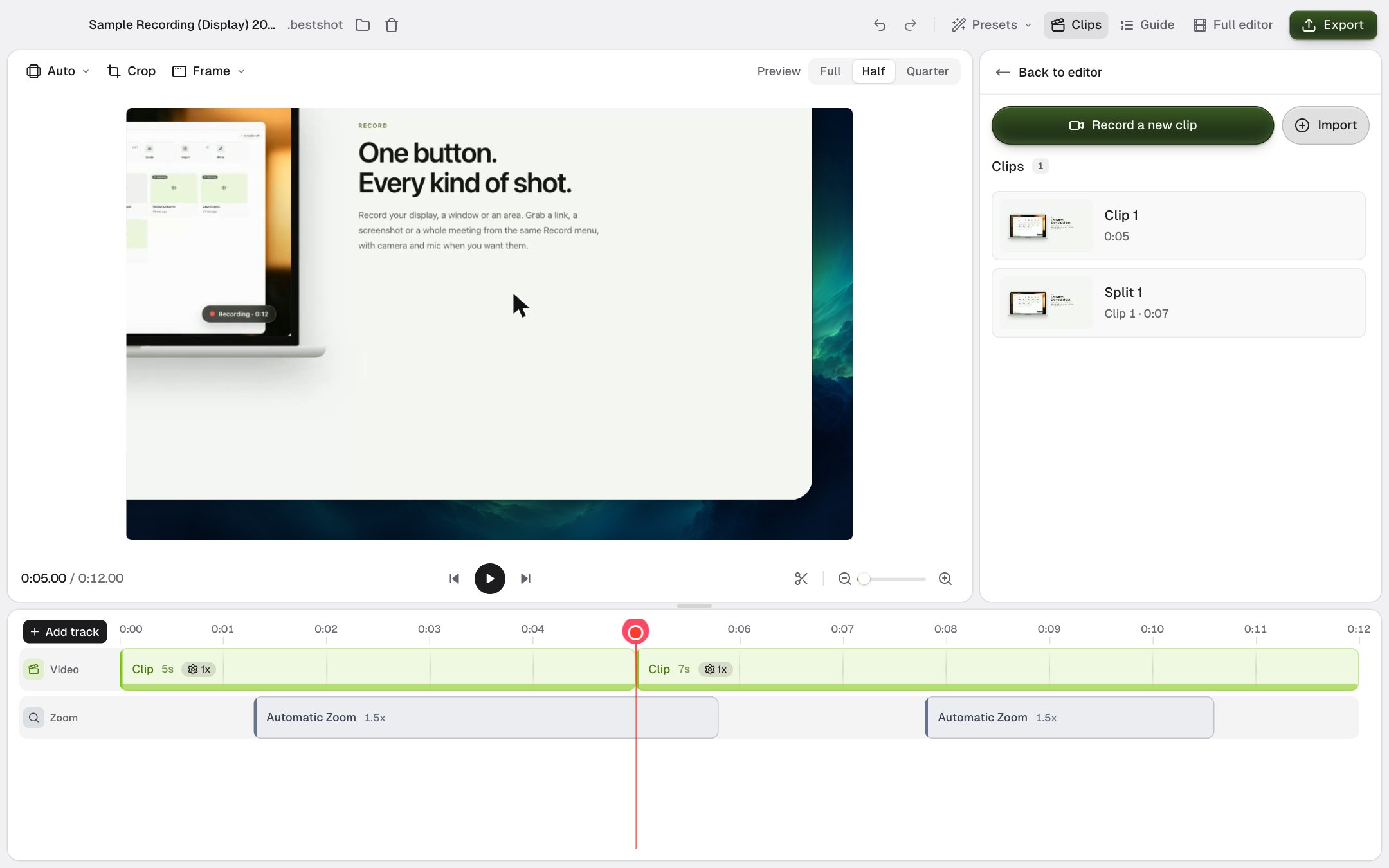Open the project folder icon
Image resolution: width=1389 pixels, height=868 pixels.
363,25
